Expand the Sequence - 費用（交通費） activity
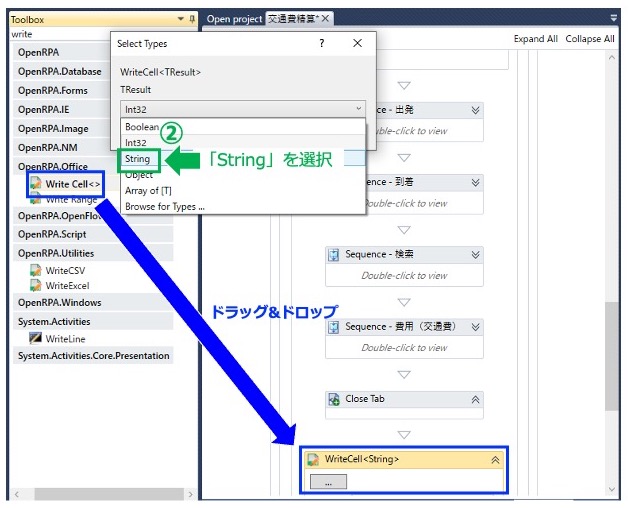This screenshot has height=508, width=629. click(475, 327)
